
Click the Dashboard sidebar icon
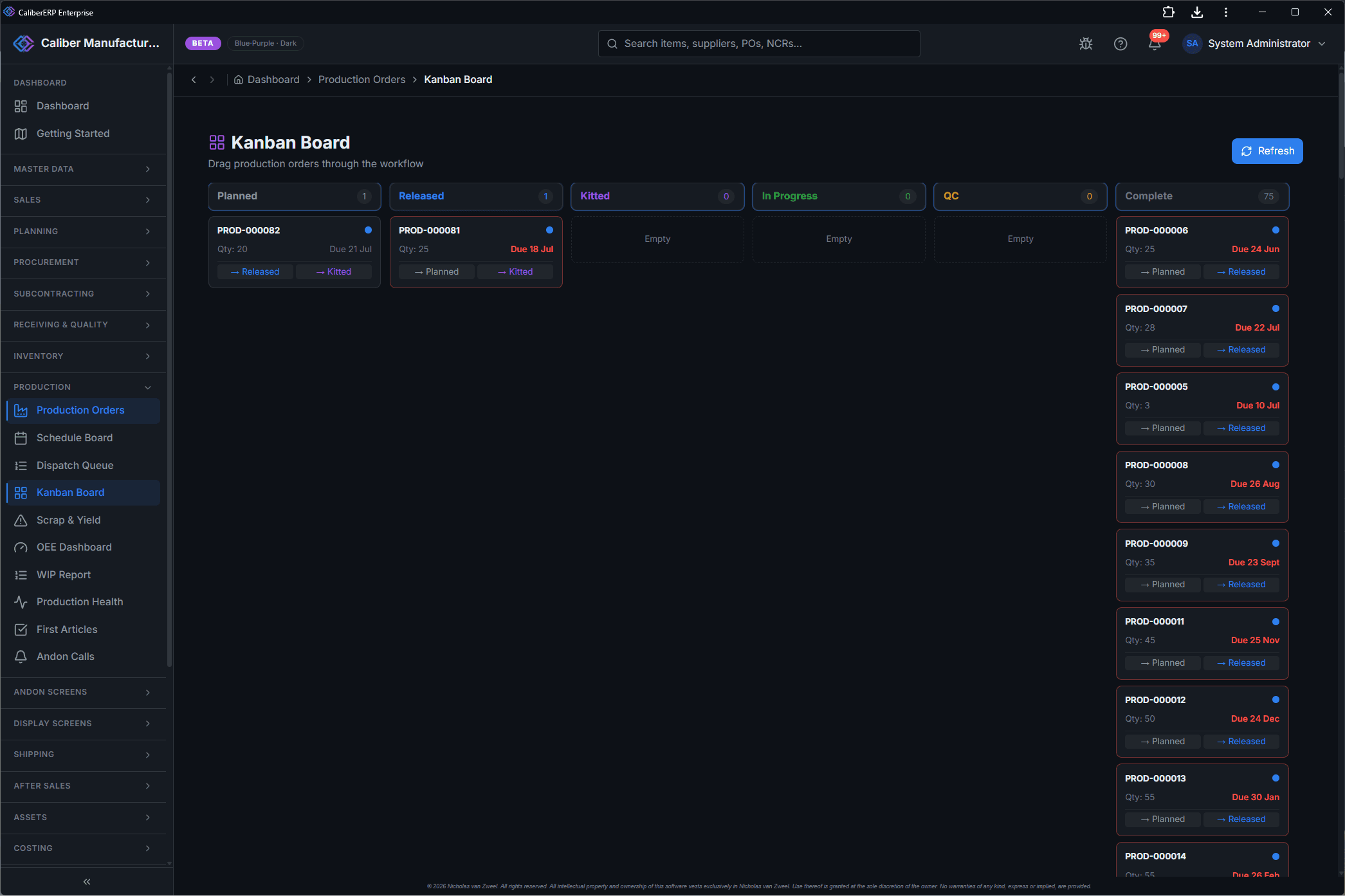tap(21, 106)
